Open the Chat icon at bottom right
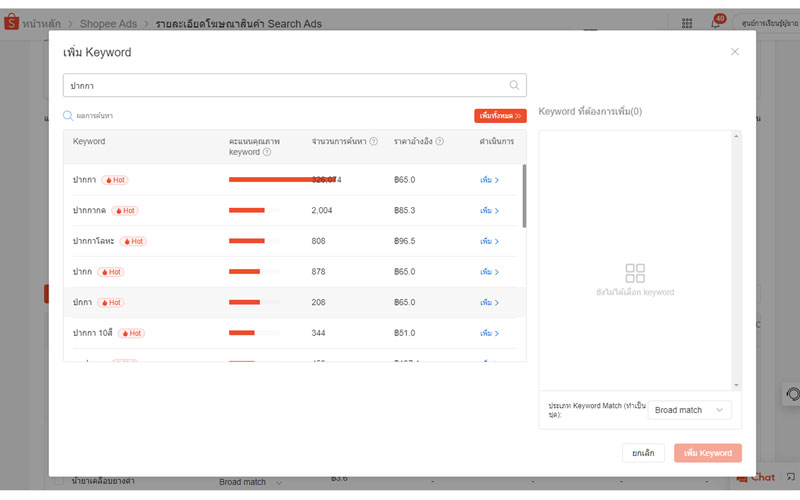The width and height of the screenshot is (800, 500). tap(757, 477)
